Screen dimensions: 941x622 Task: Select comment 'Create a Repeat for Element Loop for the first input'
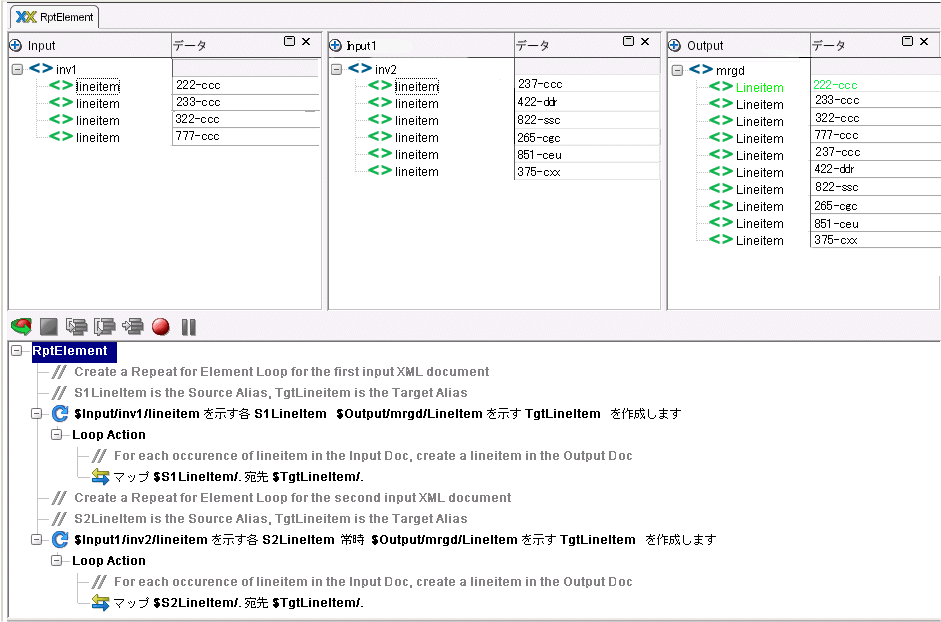[x=281, y=372]
